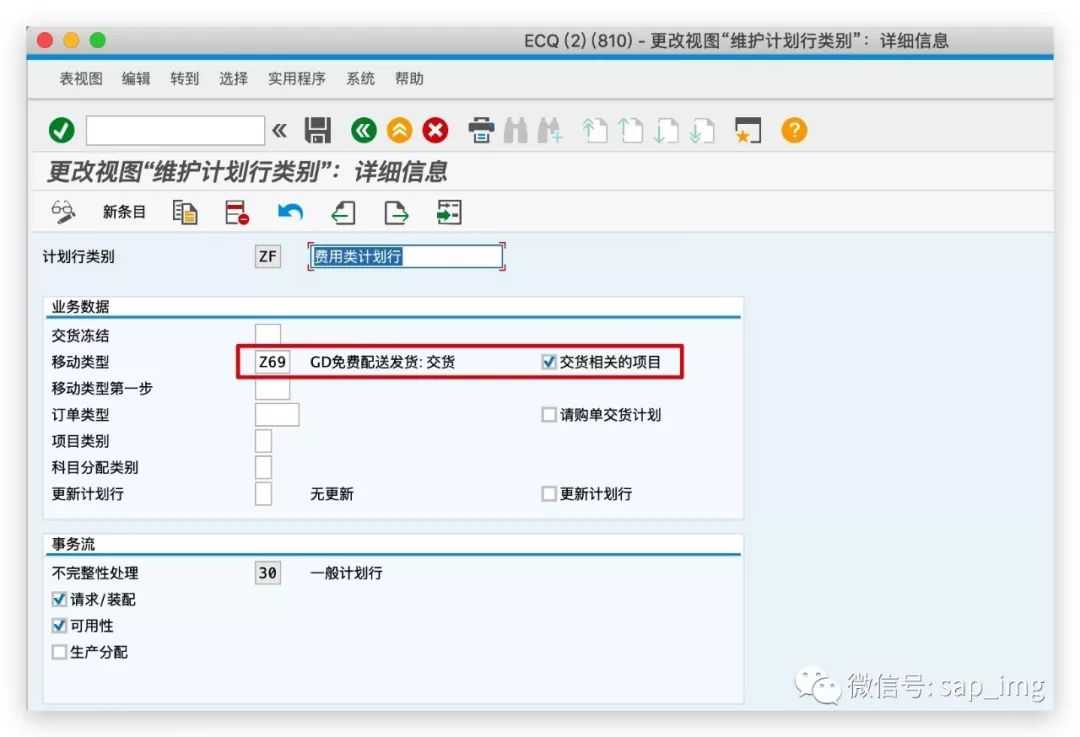Viewport: 1080px width, 737px height.
Task: Undo change with blue arrow icon
Action: coord(290,212)
